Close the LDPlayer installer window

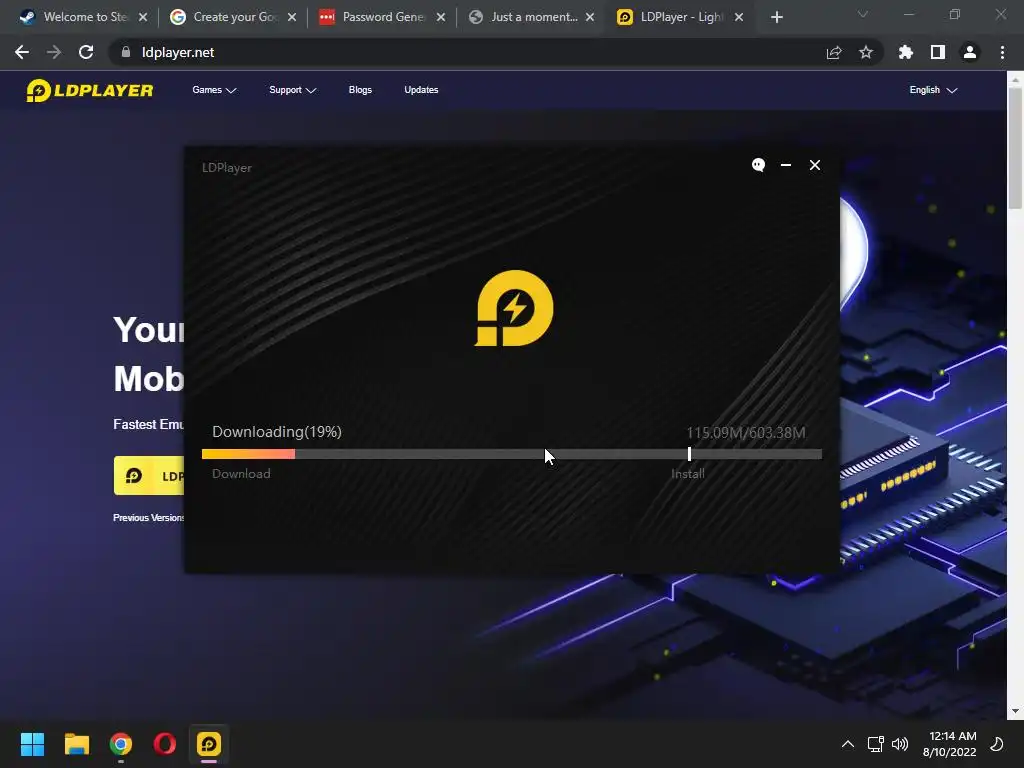(814, 165)
